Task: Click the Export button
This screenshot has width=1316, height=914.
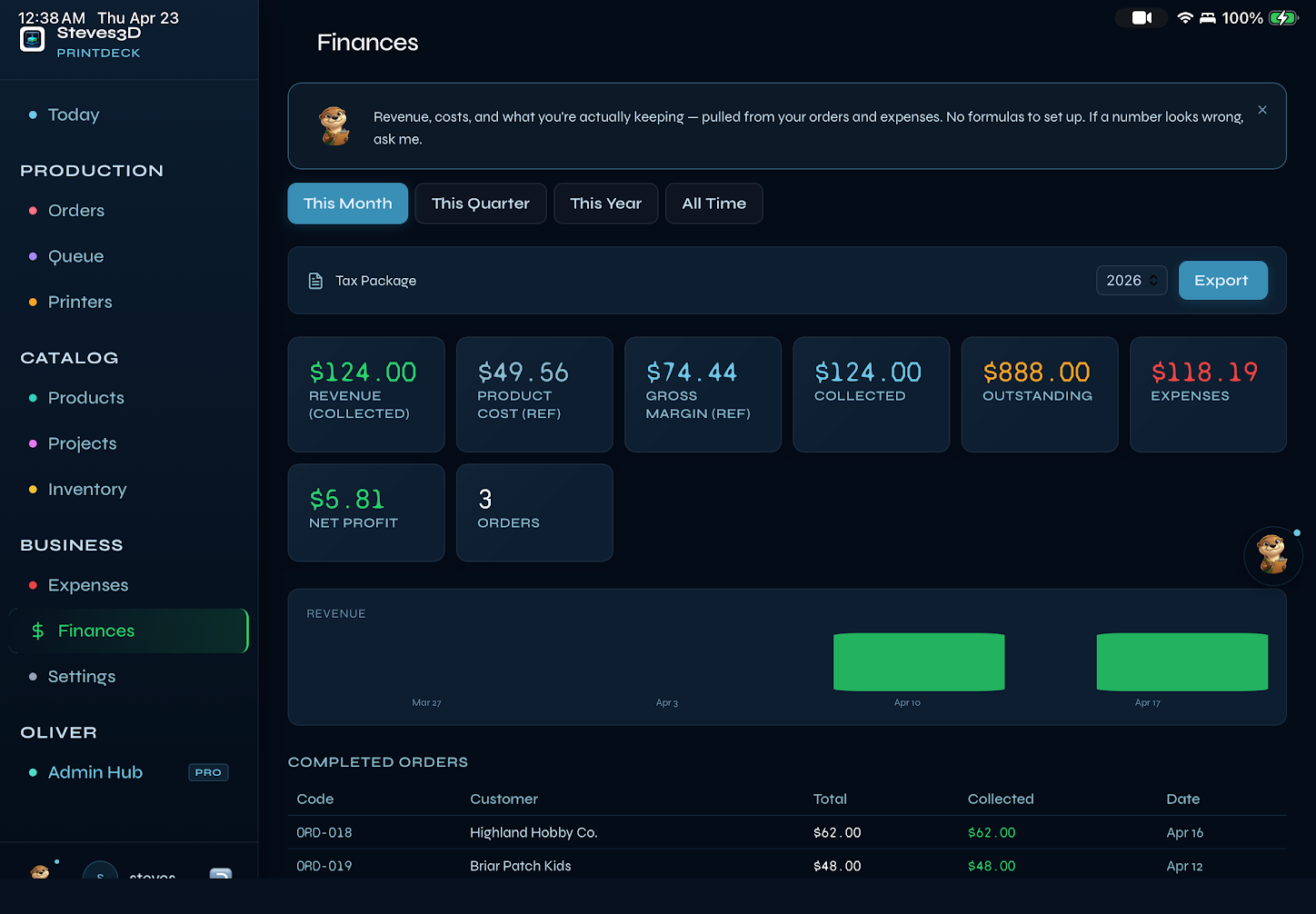Action: pos(1222,280)
